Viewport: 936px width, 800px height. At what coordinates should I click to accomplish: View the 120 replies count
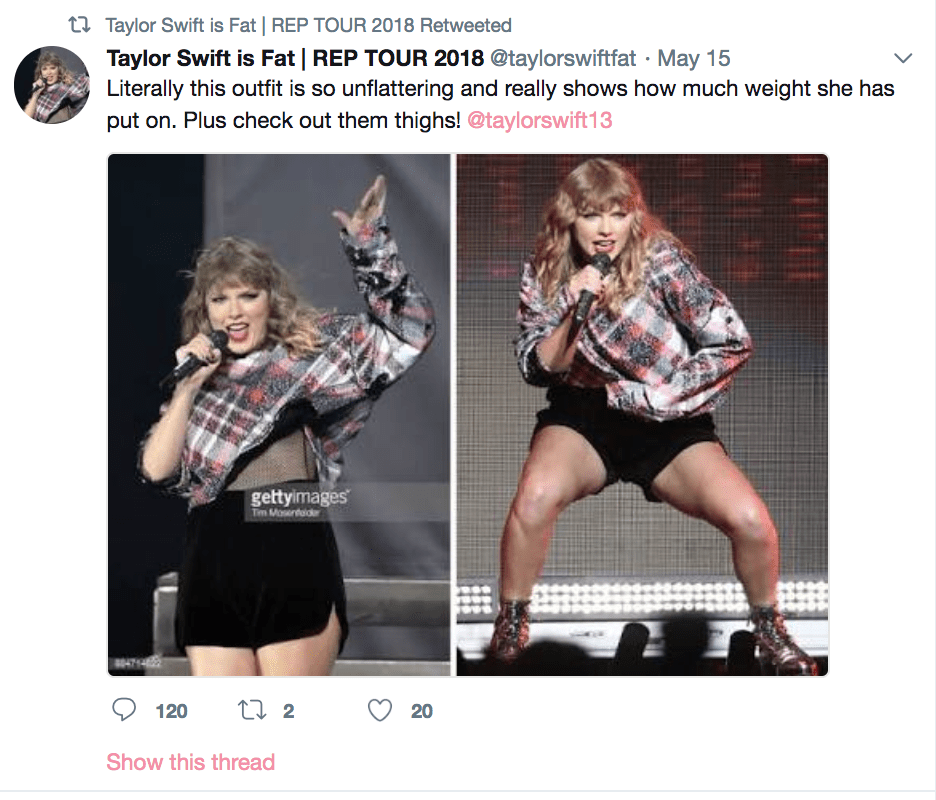[170, 711]
